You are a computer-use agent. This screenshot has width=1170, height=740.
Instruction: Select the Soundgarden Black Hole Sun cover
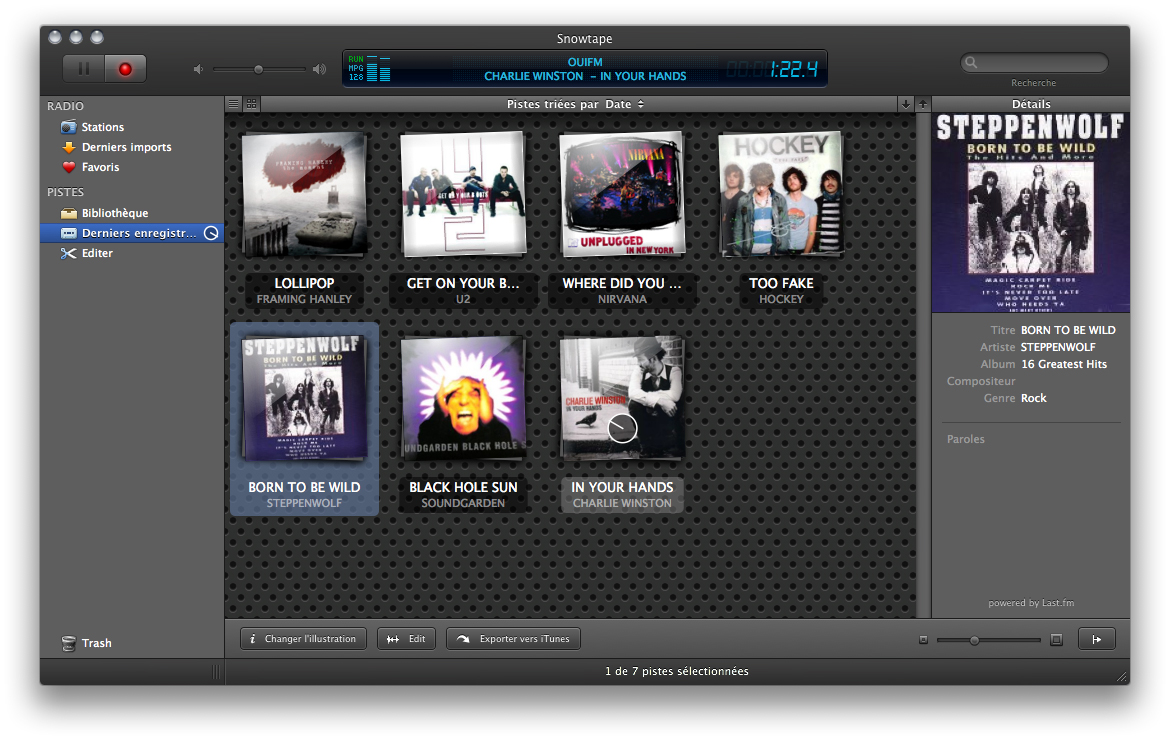[x=463, y=398]
